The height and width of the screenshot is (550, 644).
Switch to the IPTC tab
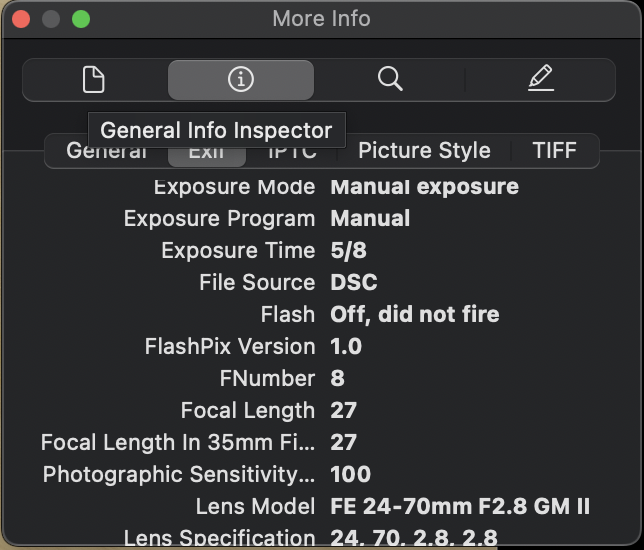tap(292, 153)
